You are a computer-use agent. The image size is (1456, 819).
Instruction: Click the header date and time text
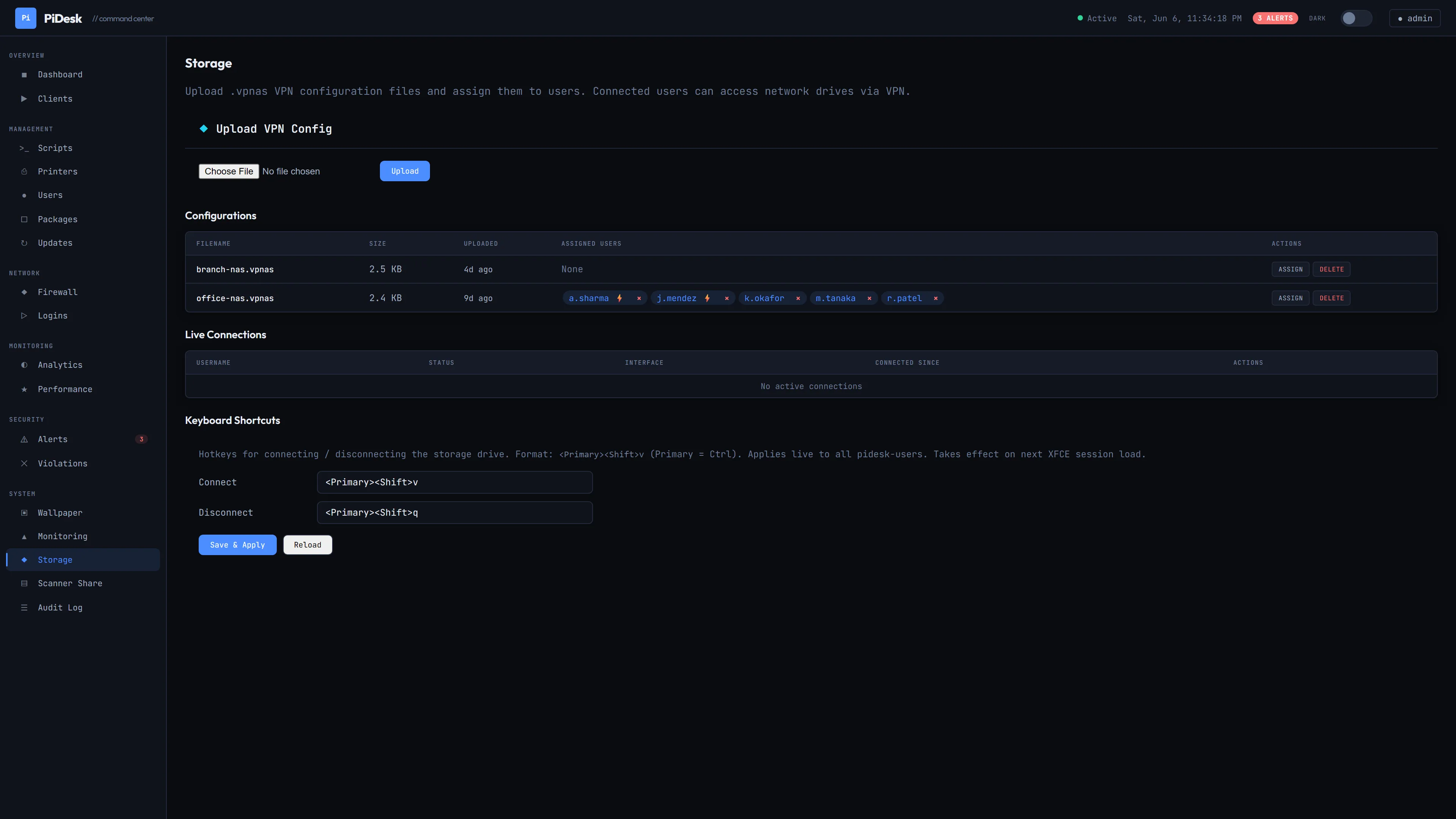tap(1184, 18)
